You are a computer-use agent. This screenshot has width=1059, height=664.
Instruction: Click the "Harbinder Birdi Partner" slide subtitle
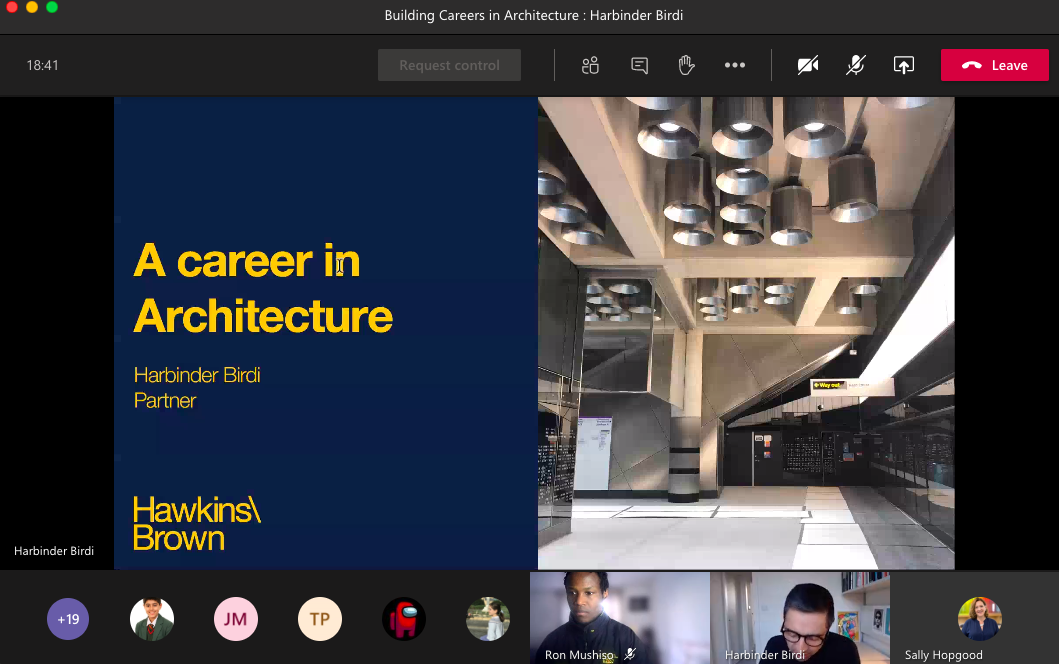(197, 388)
